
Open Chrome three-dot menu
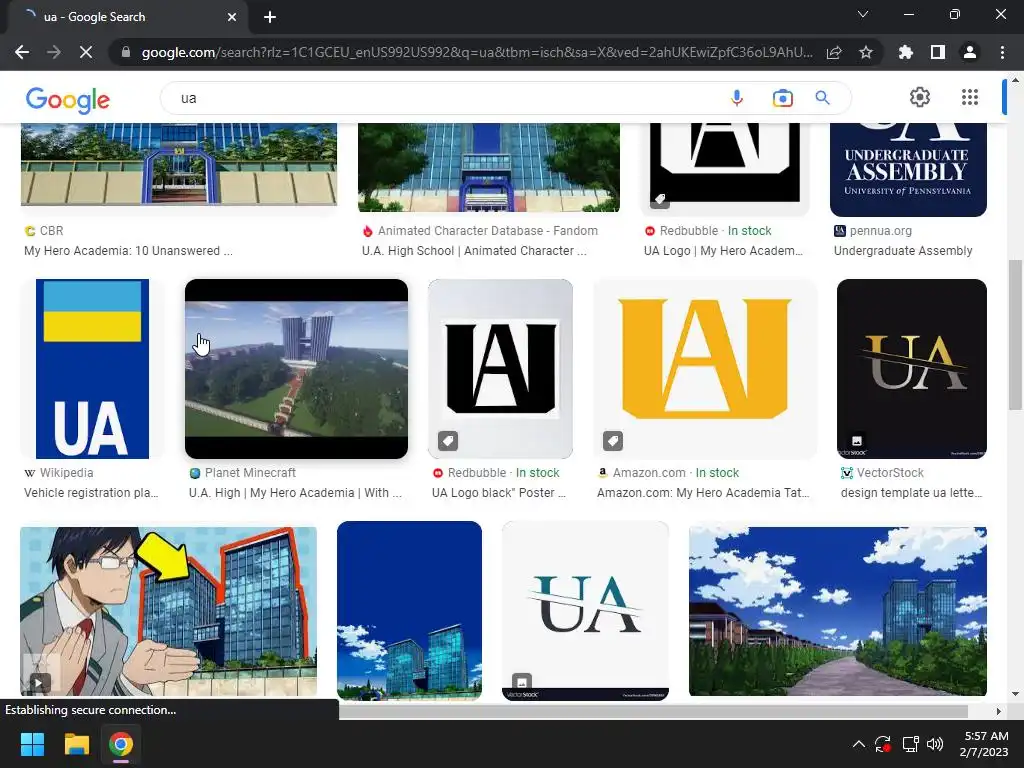click(x=1002, y=52)
